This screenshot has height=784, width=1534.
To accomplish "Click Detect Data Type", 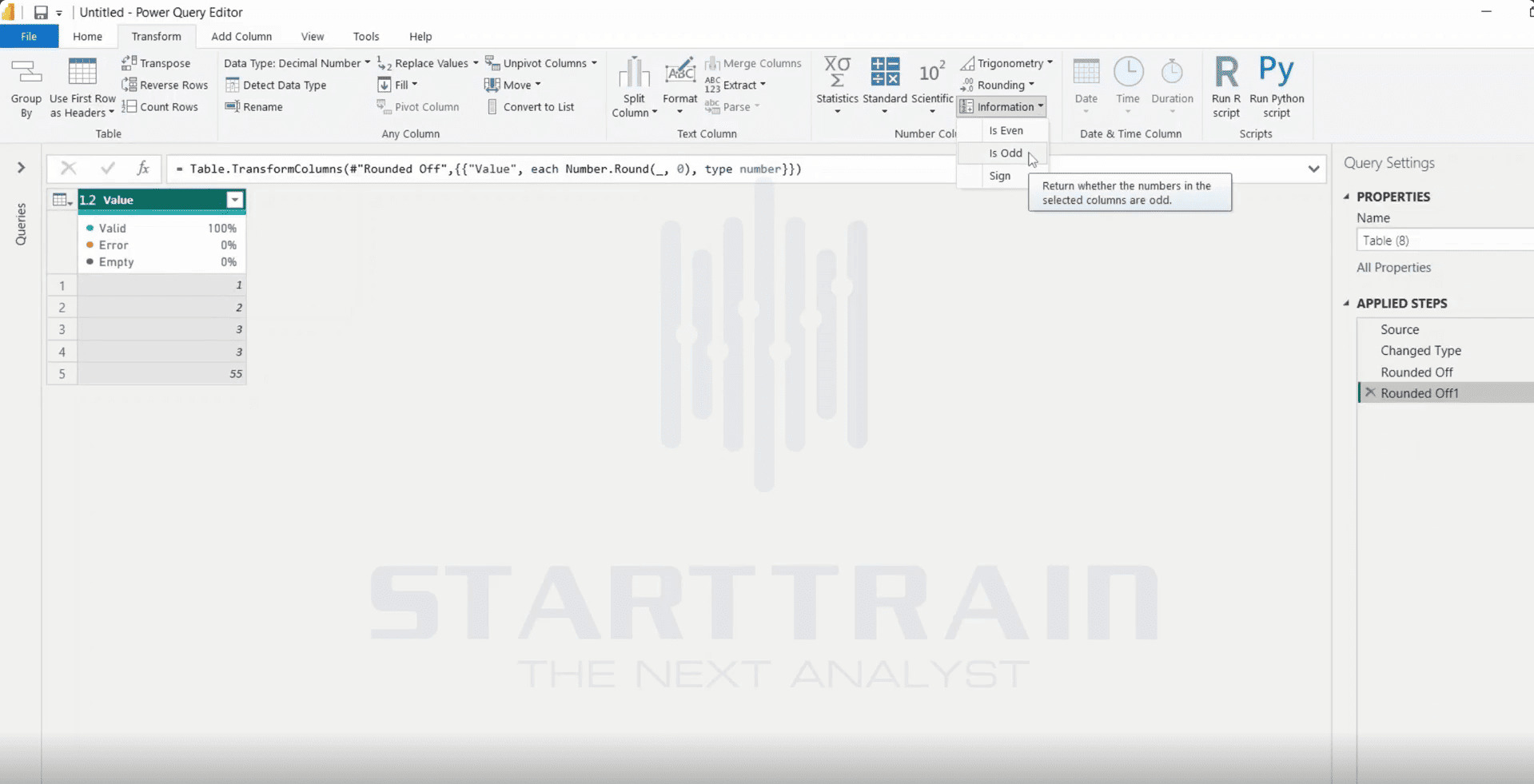I will point(276,85).
